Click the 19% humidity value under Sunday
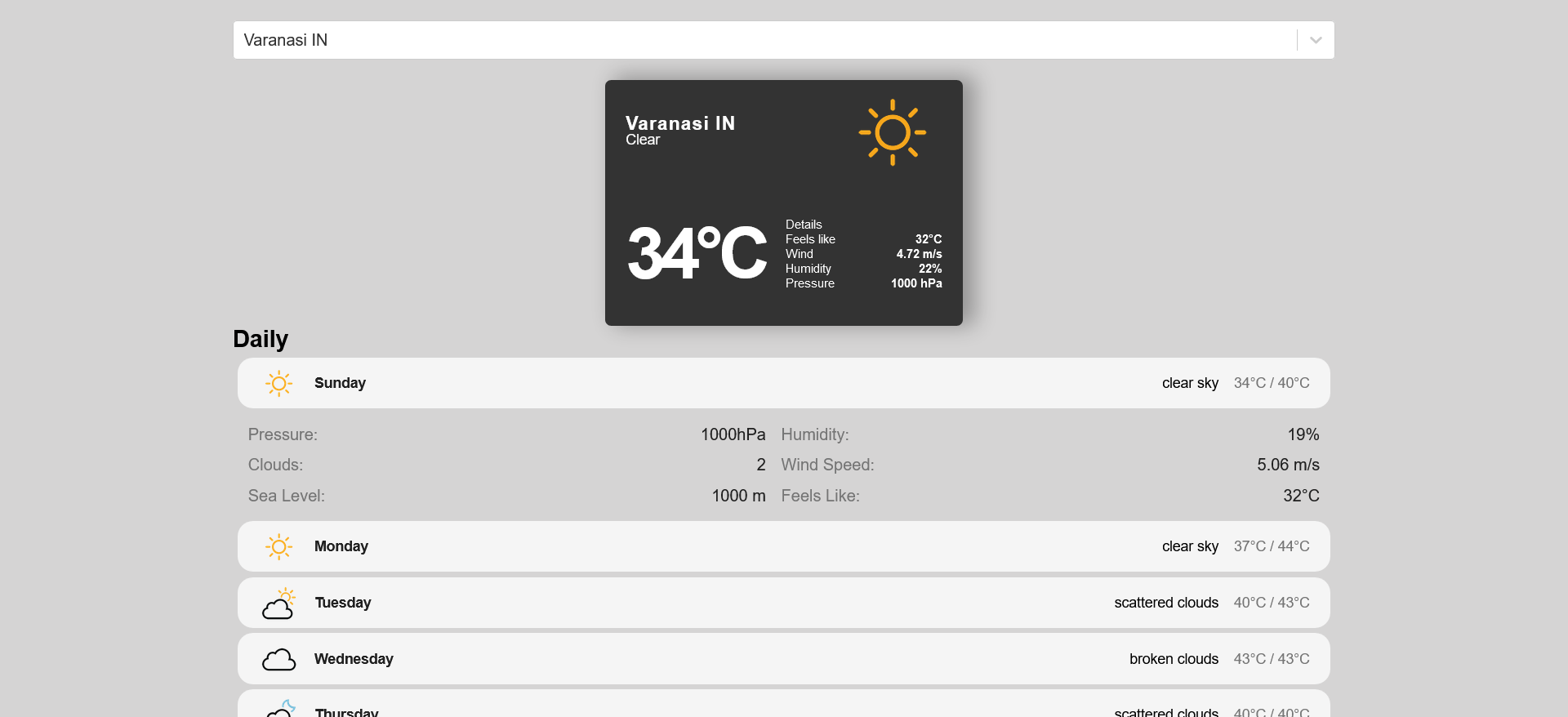 coord(1303,434)
